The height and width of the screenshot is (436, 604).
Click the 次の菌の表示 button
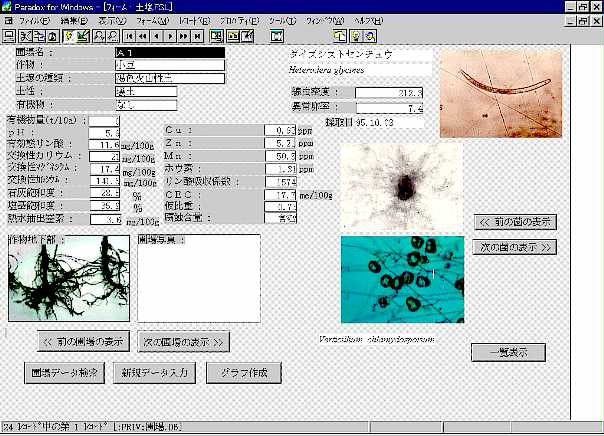tap(515, 247)
